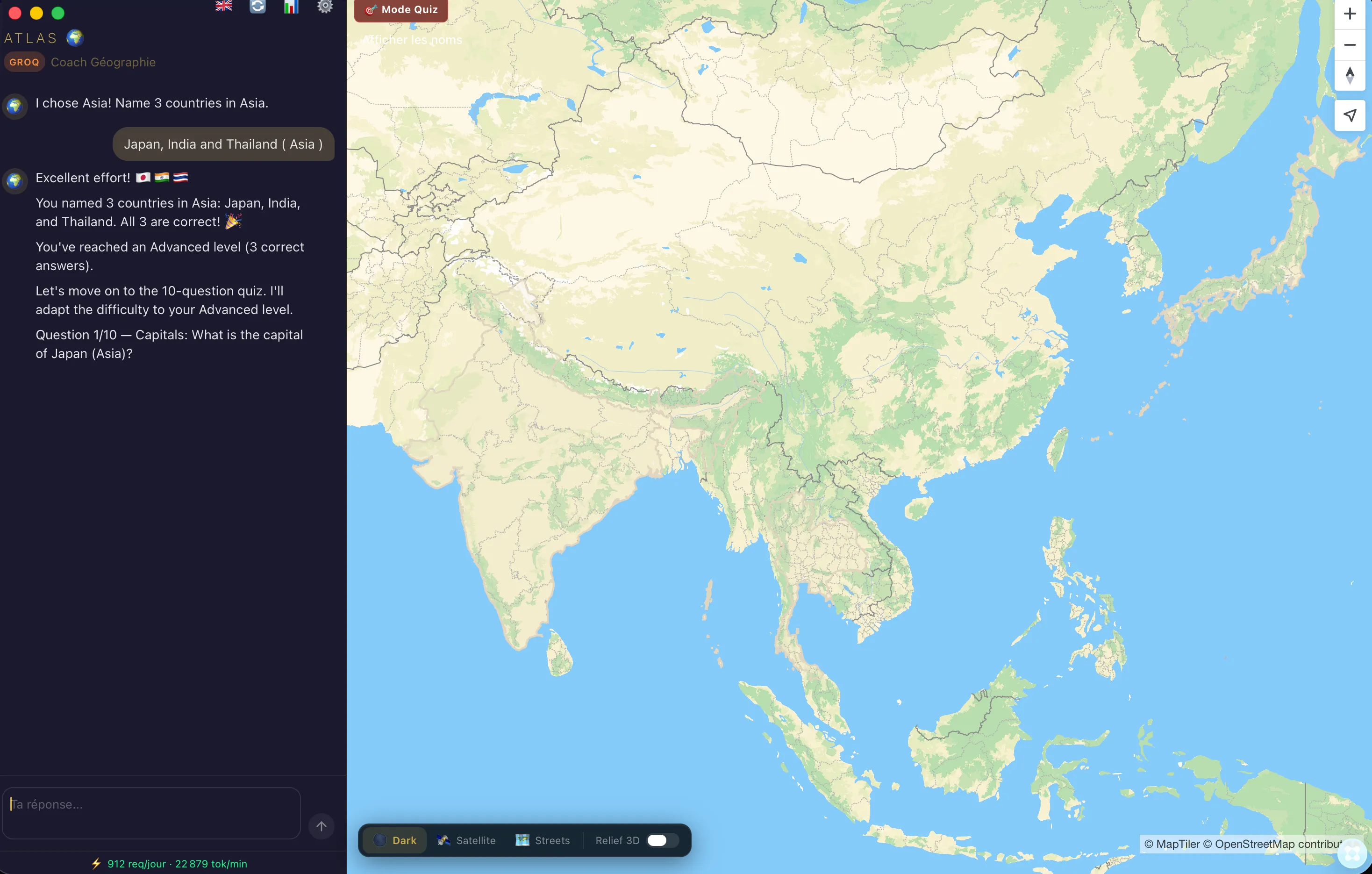1372x874 pixels.
Task: Click the globe avatar beside 'Excellent effort!'
Action: click(x=15, y=181)
